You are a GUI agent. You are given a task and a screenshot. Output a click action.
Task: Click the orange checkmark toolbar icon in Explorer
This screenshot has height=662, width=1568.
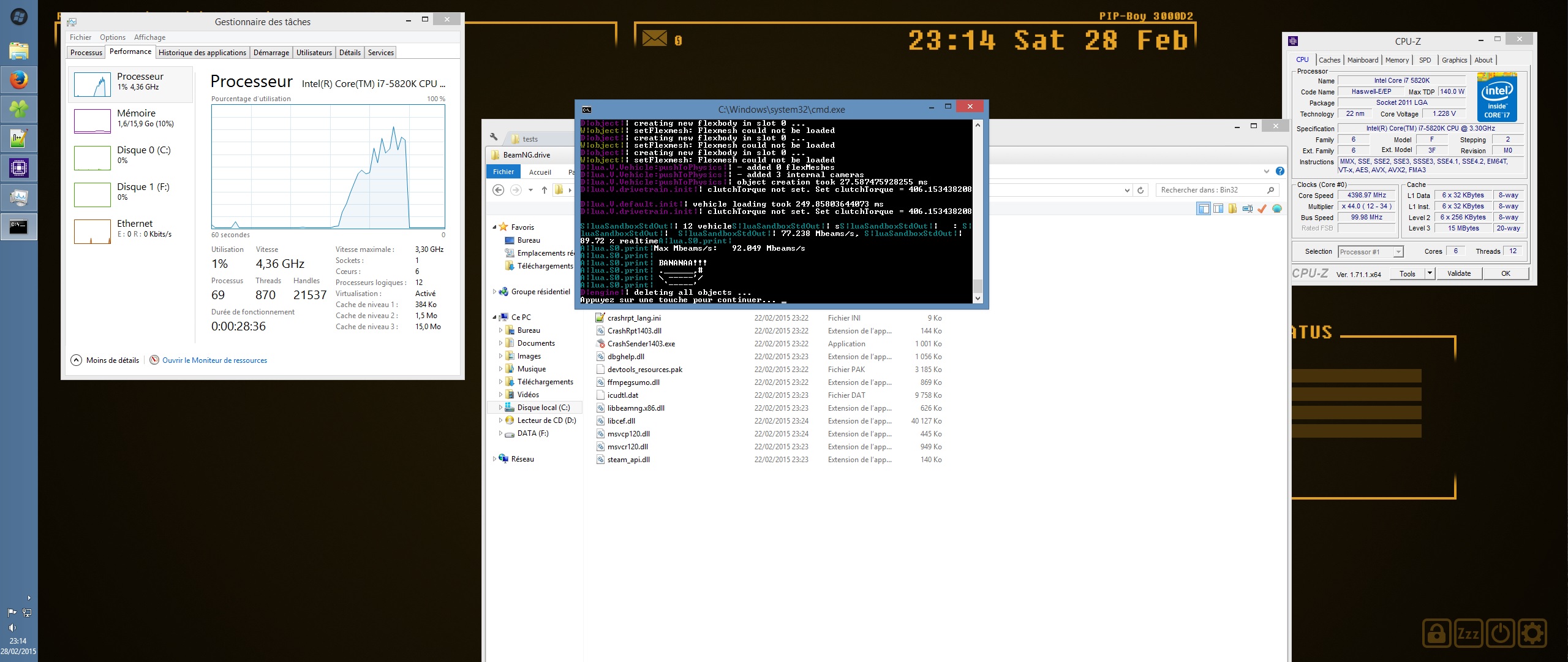(x=1262, y=209)
